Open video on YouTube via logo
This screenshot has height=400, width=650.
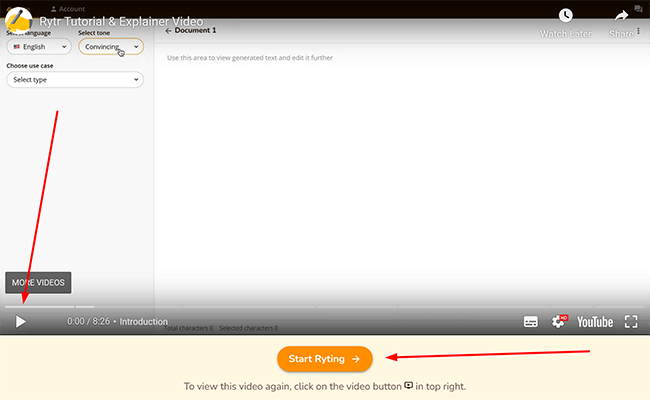click(595, 322)
